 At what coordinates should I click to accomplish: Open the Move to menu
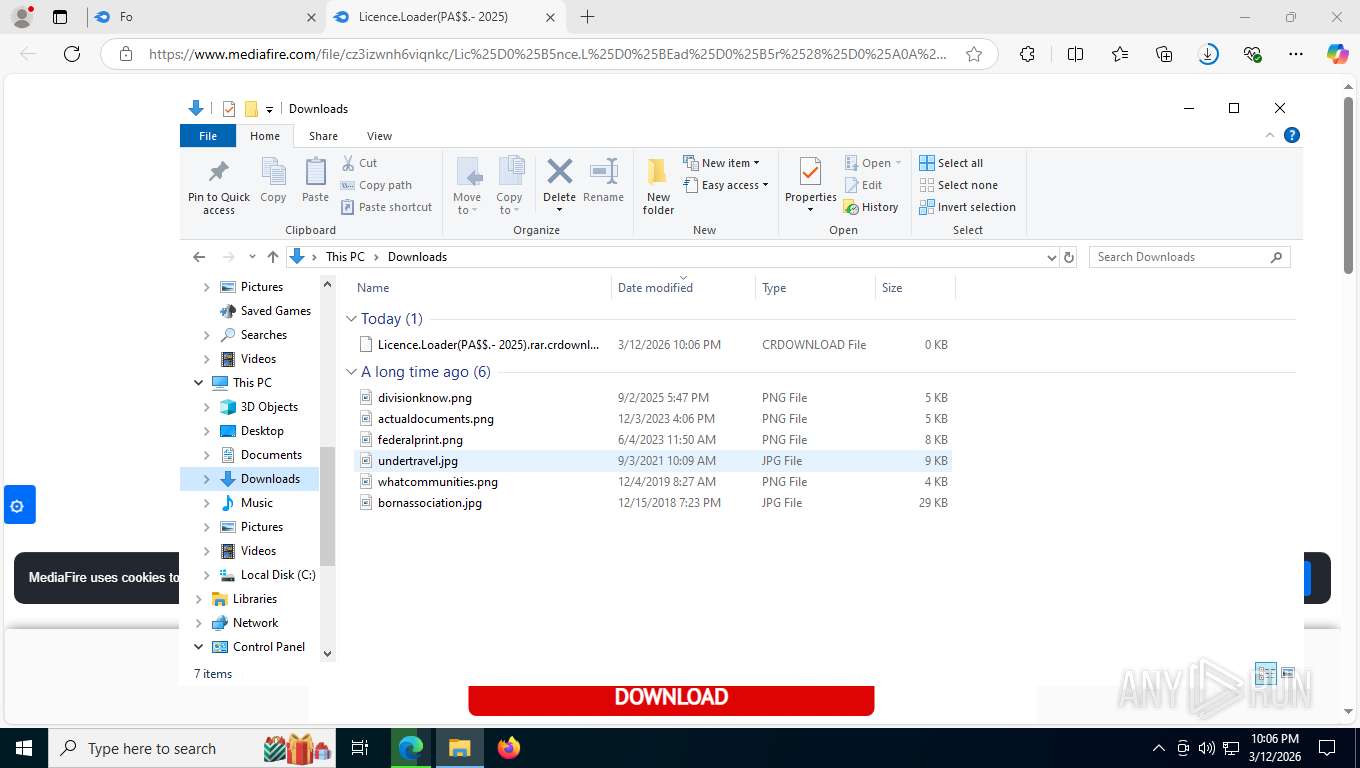click(467, 186)
